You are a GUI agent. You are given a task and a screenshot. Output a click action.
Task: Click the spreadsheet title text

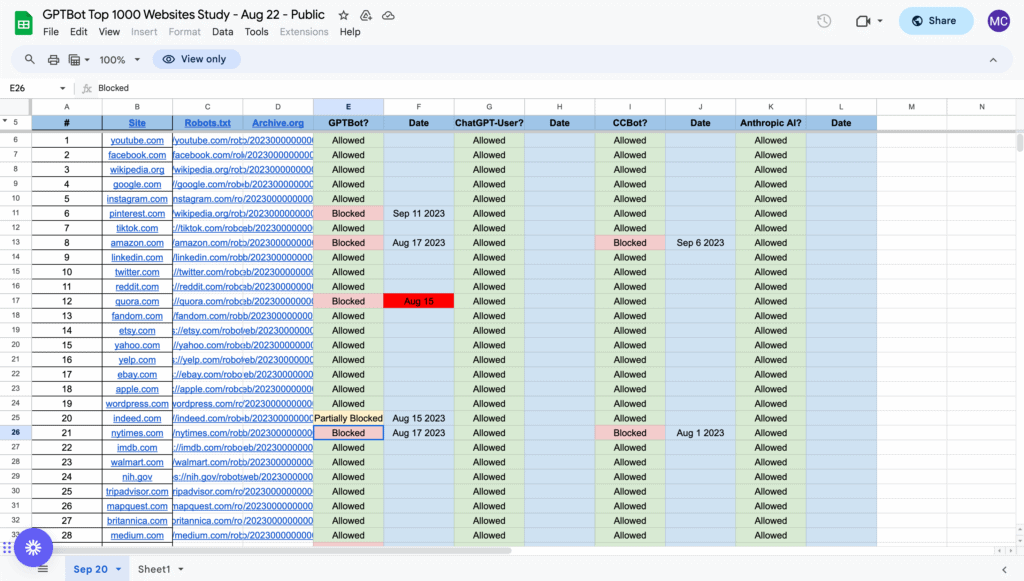point(184,14)
